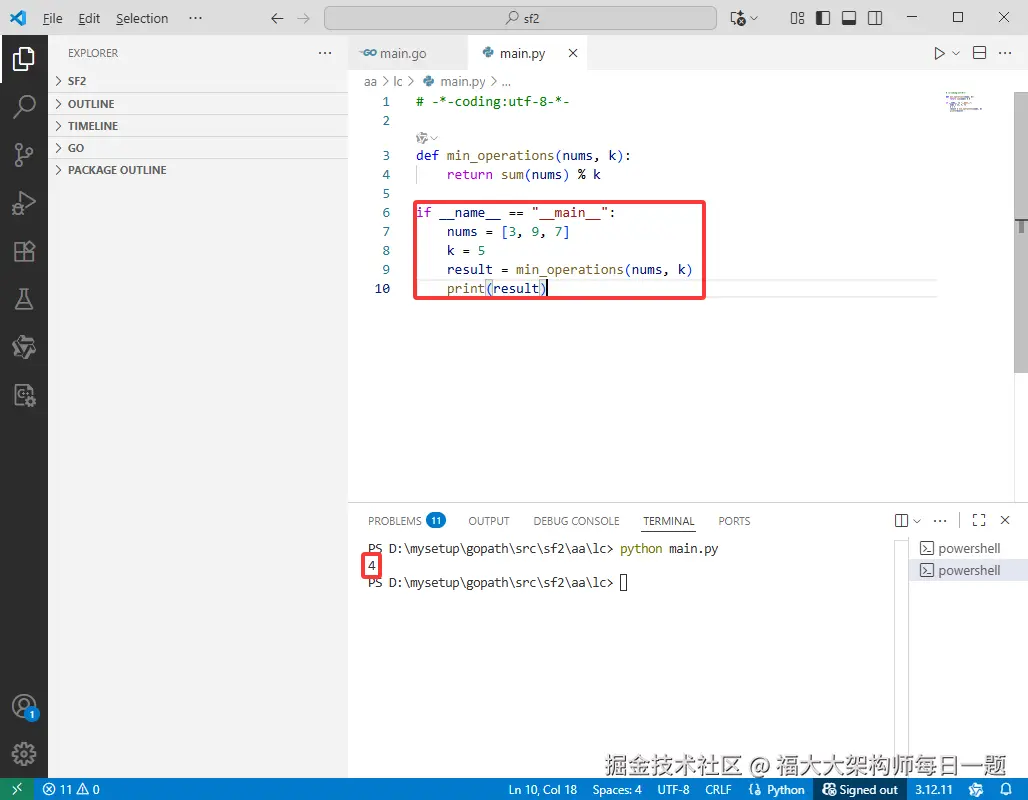Open the Edit menu
1028x800 pixels.
(x=89, y=18)
